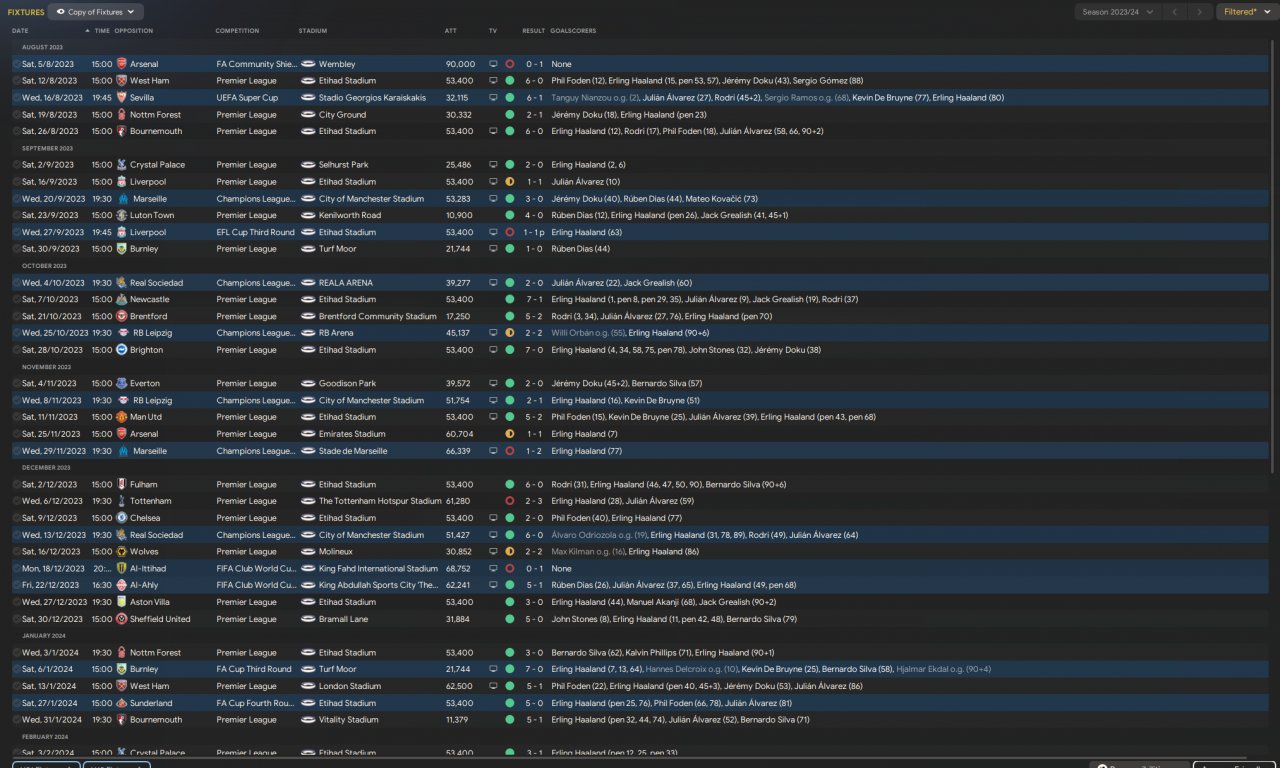Click the 90,000 attendance at Wembley
This screenshot has width=1280, height=768.
(x=460, y=64)
